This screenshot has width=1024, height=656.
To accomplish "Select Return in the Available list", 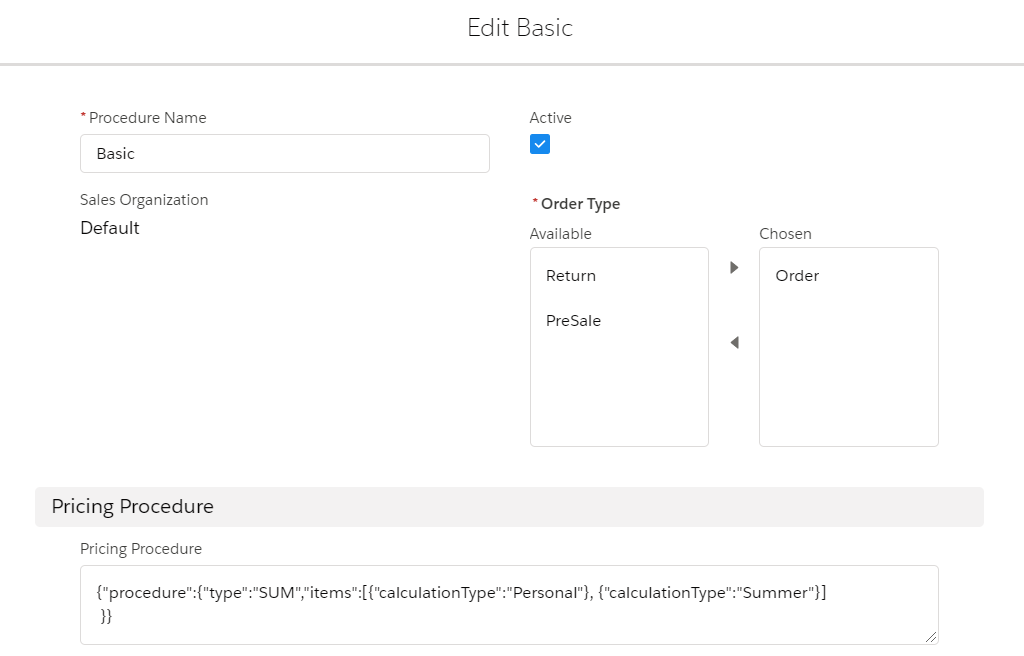I will tap(571, 276).
